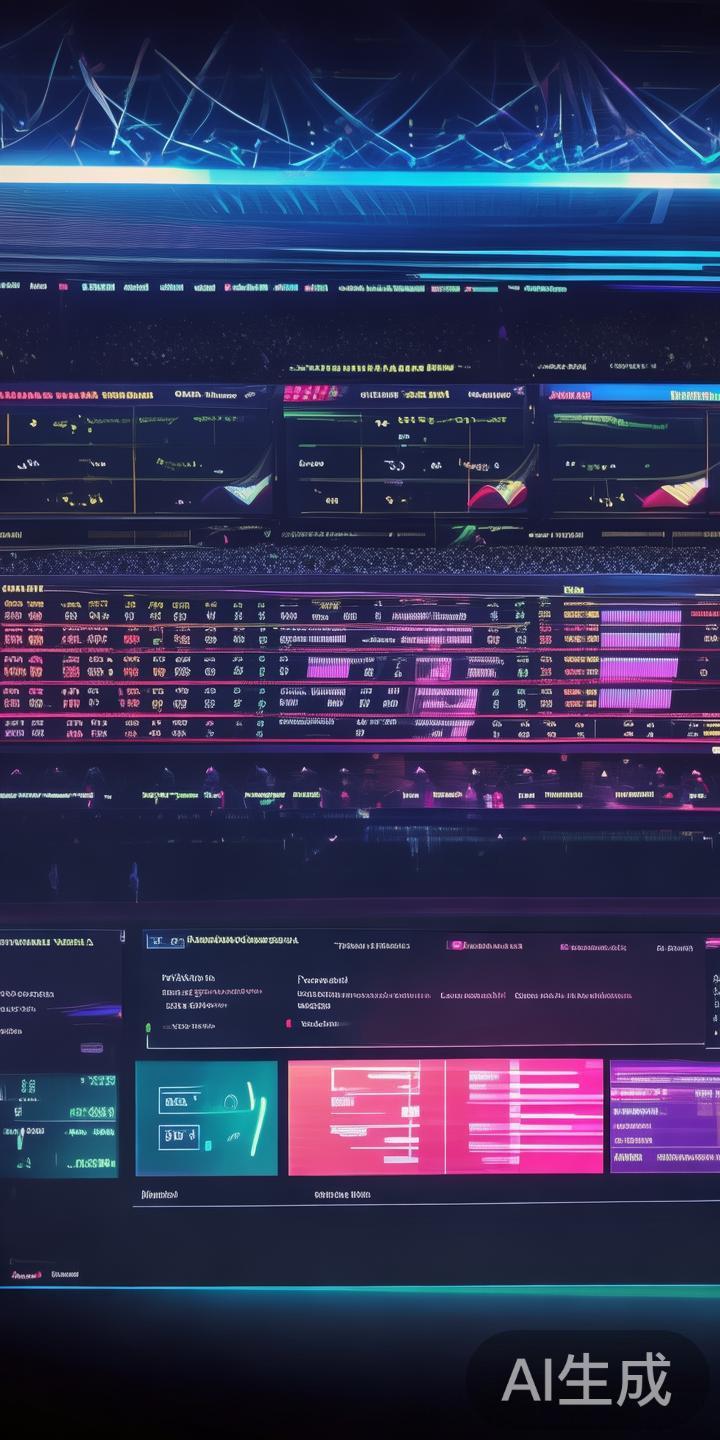Click the circular icon on the teal card

click(231, 1101)
